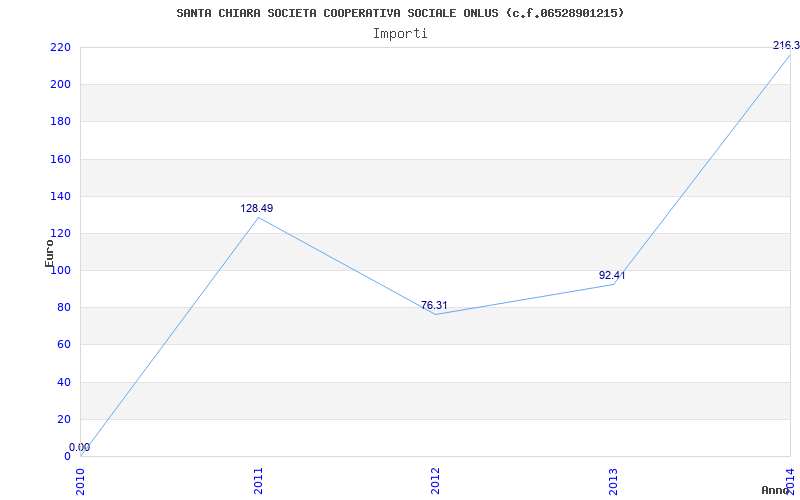This screenshot has height=500, width=800.
Task: Click the 200 y-axis tick label
Action: tap(60, 85)
